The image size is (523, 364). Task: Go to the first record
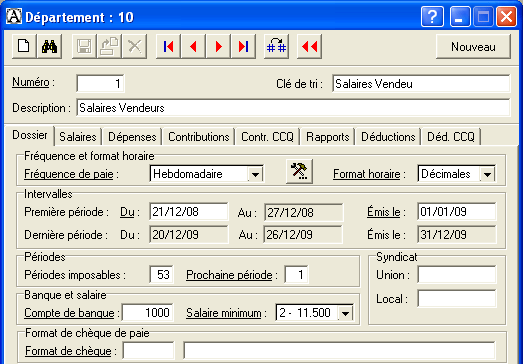[x=168, y=46]
